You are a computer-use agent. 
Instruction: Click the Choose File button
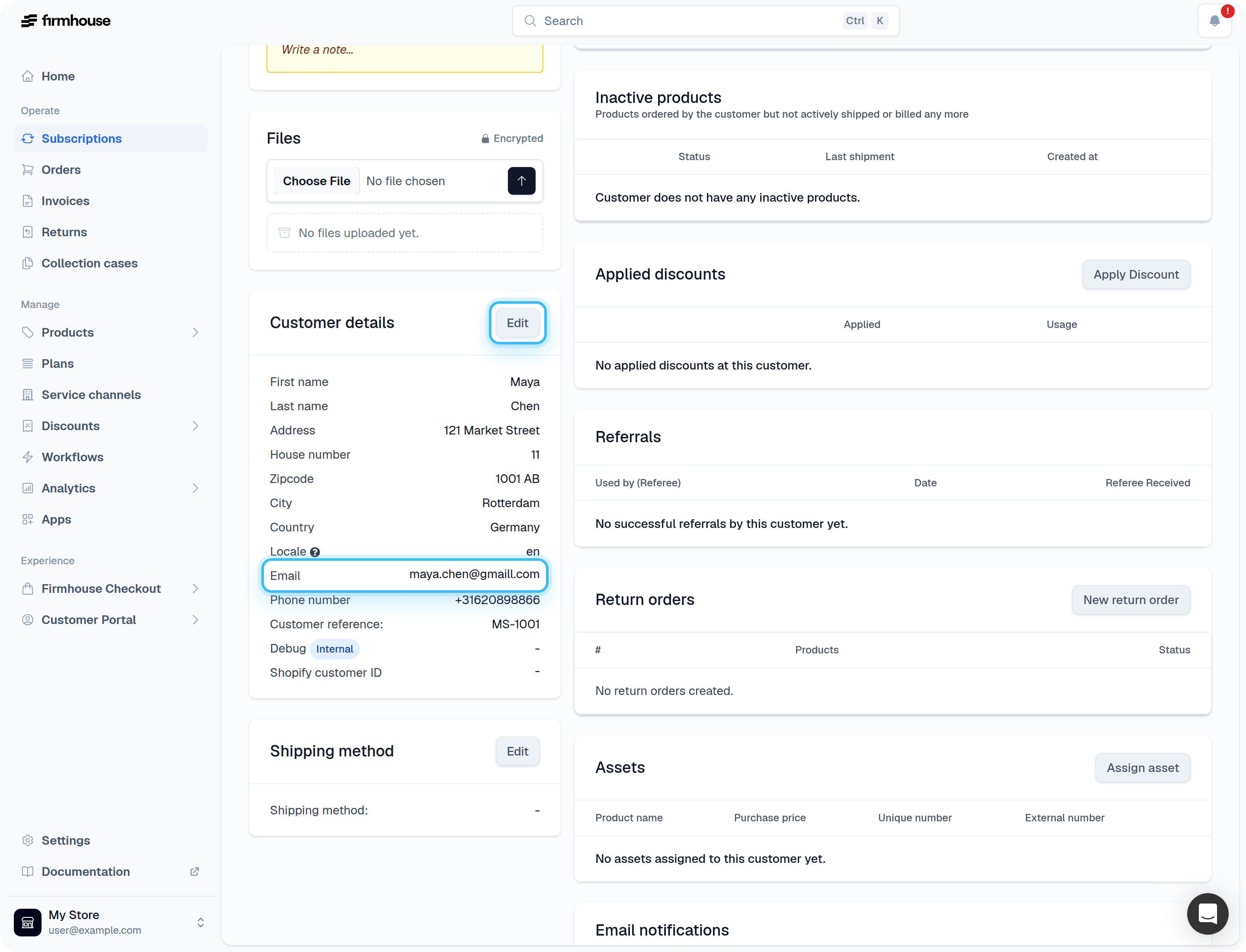click(316, 181)
